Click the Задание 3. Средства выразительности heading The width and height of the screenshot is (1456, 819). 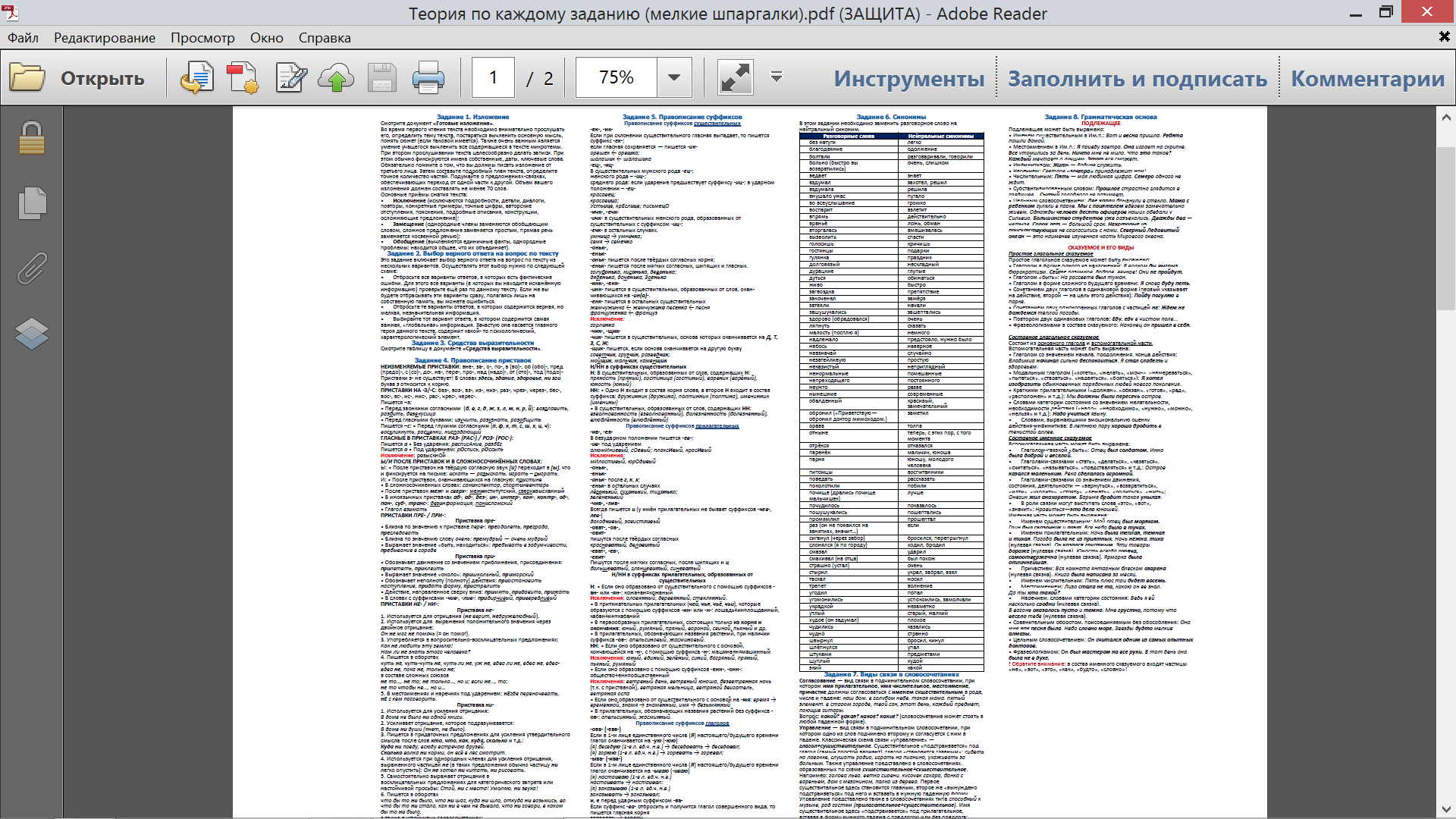pos(473,343)
